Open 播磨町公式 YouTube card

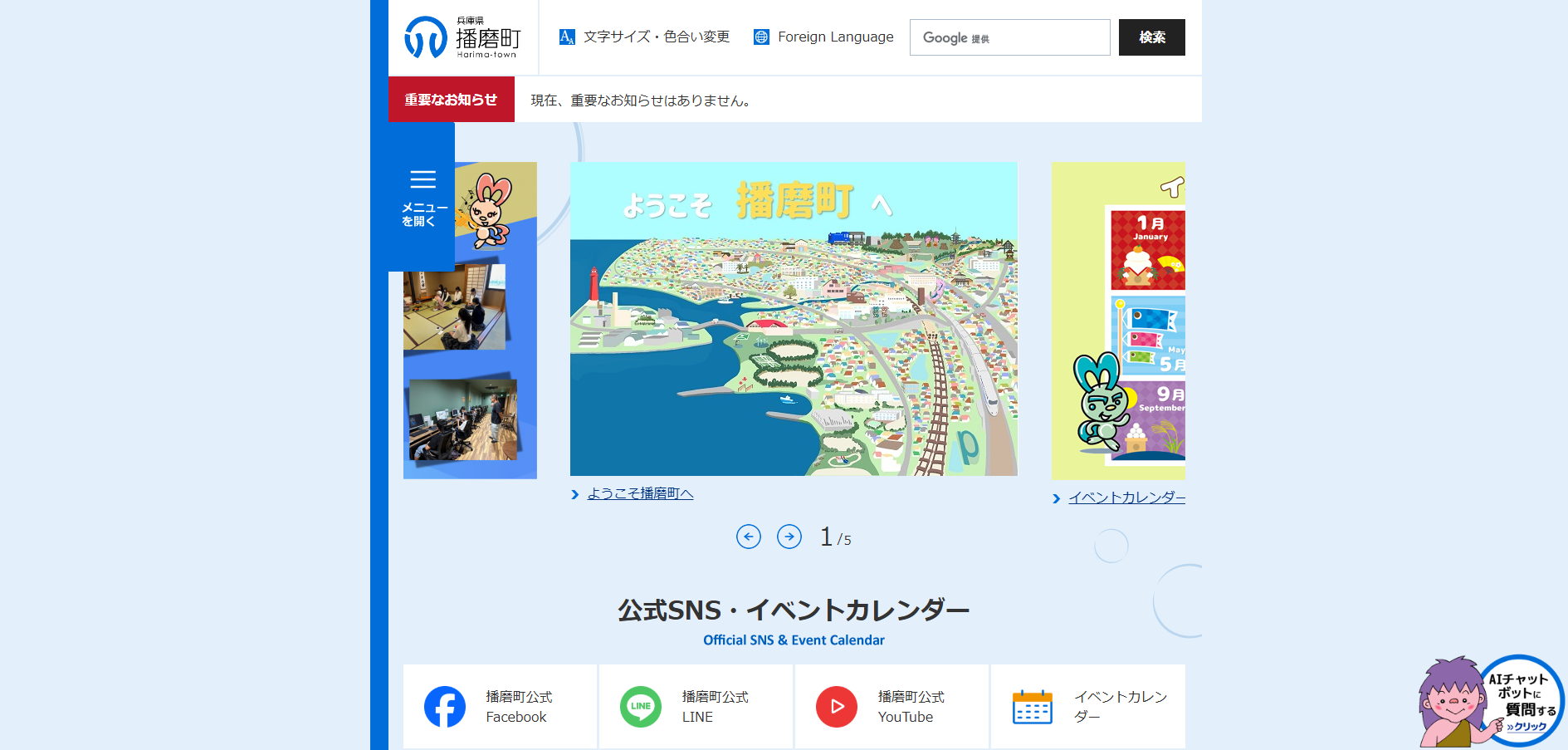coord(892,707)
